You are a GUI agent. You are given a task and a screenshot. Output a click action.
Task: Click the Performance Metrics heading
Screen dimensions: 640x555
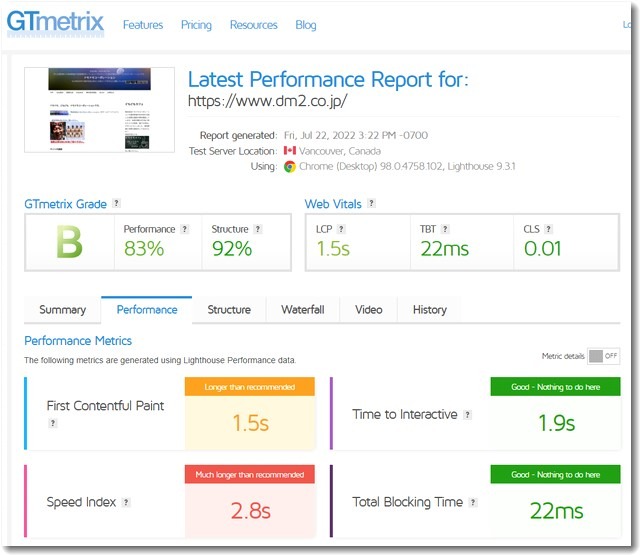coord(78,341)
